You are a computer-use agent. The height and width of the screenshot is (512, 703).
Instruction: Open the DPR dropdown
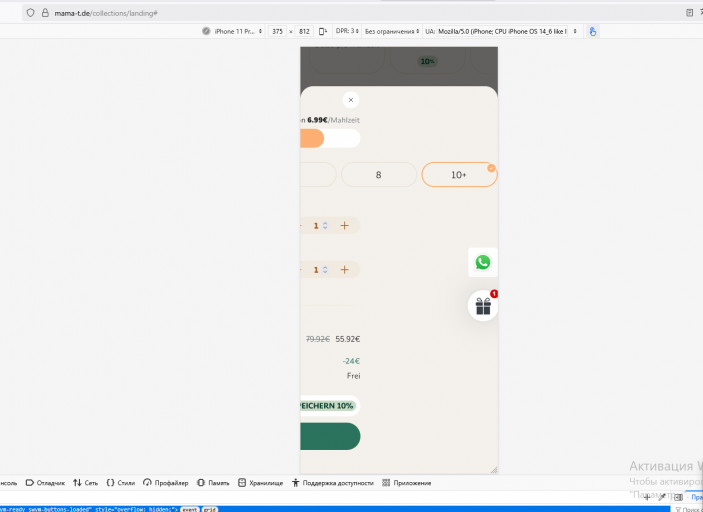347,31
